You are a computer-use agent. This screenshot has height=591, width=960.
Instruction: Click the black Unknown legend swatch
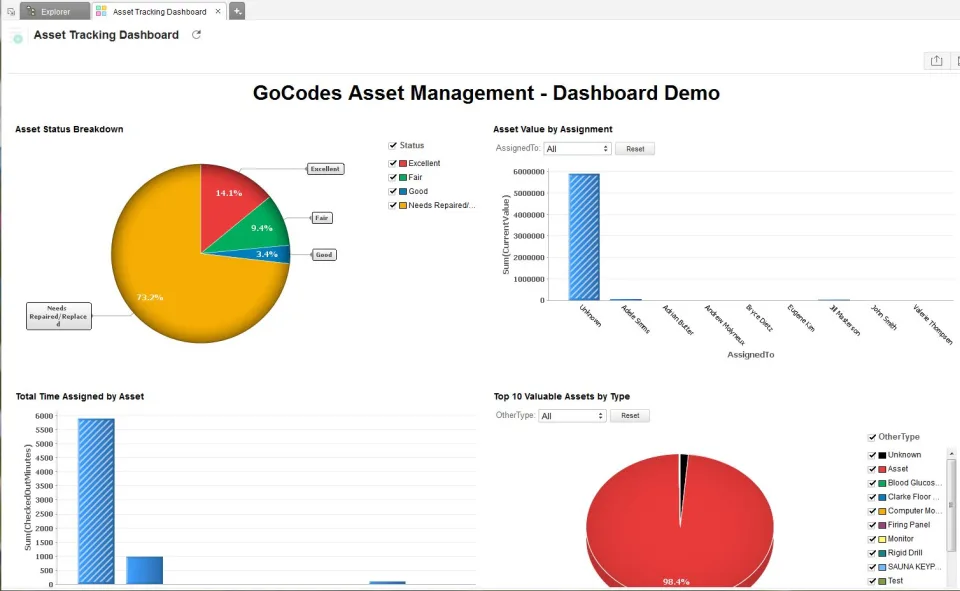(x=882, y=455)
